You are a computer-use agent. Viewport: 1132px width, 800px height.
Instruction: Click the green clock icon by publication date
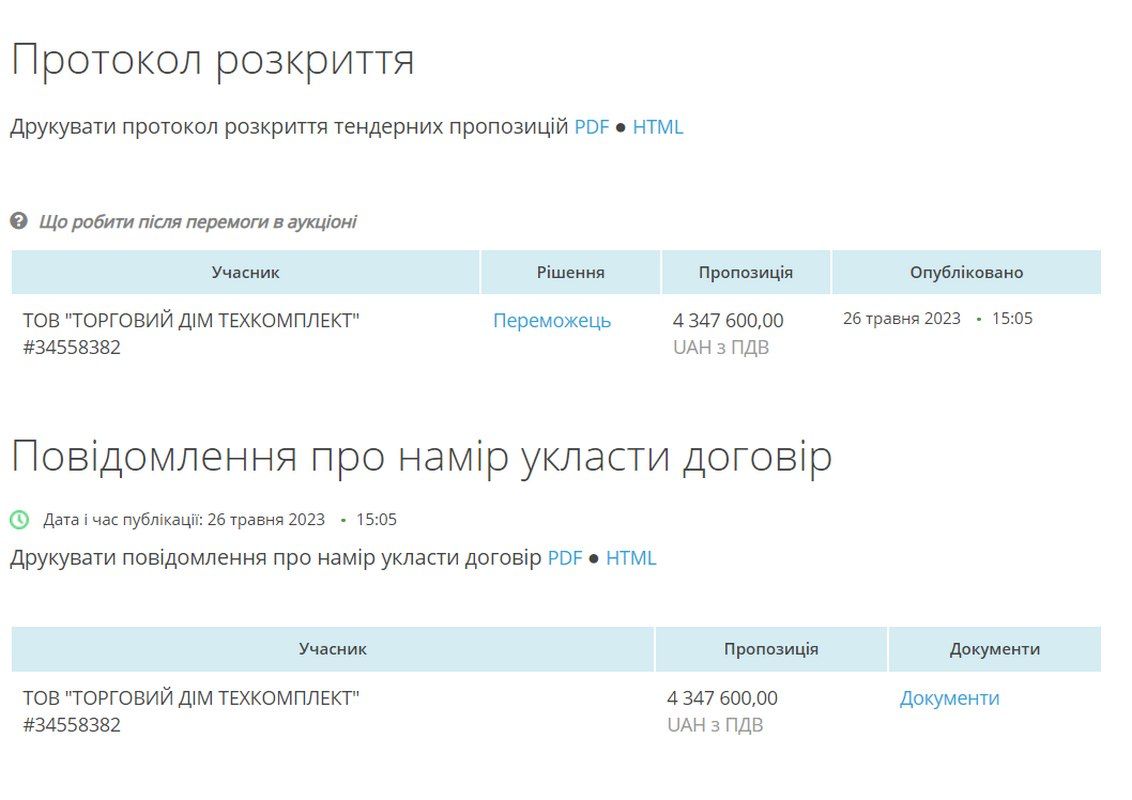[19, 520]
